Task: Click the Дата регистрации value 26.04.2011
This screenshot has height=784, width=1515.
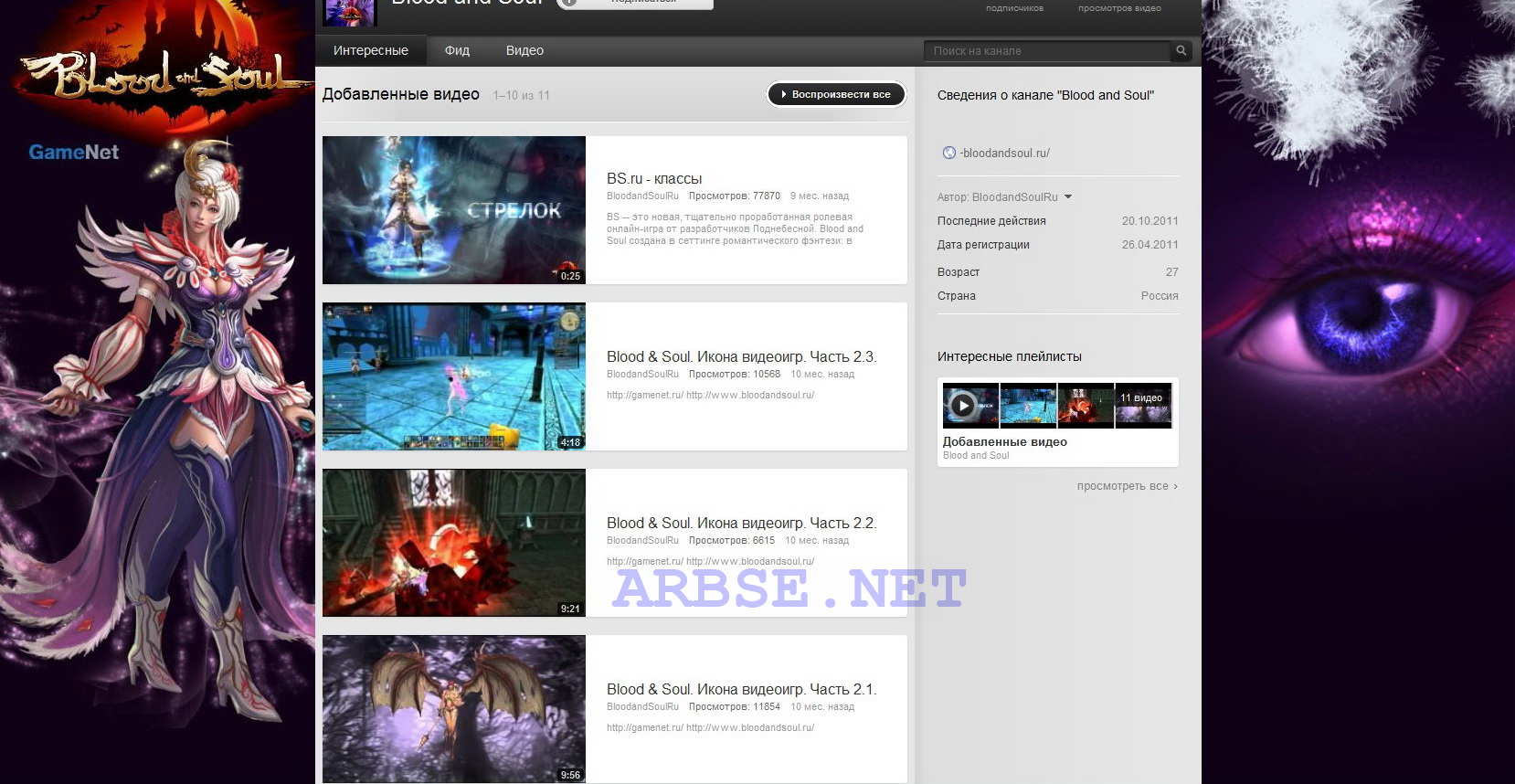Action: click(1150, 245)
